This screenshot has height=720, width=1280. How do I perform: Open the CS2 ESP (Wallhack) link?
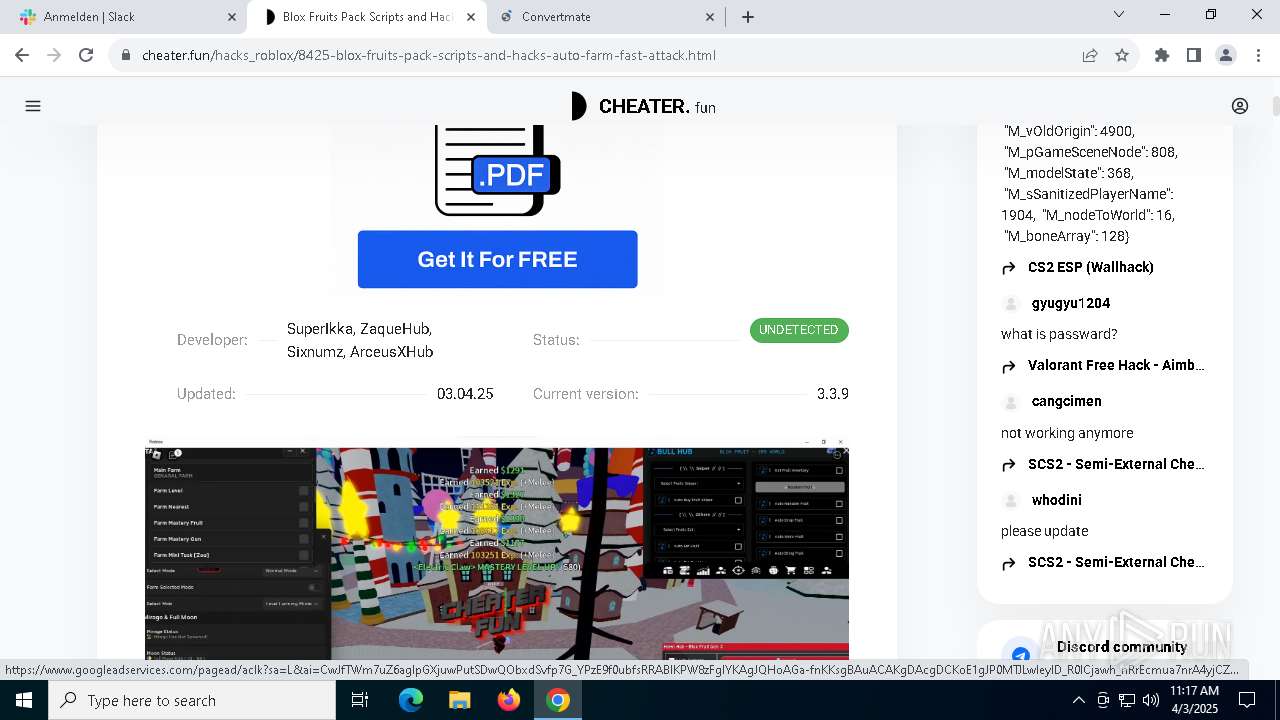pos(1091,267)
